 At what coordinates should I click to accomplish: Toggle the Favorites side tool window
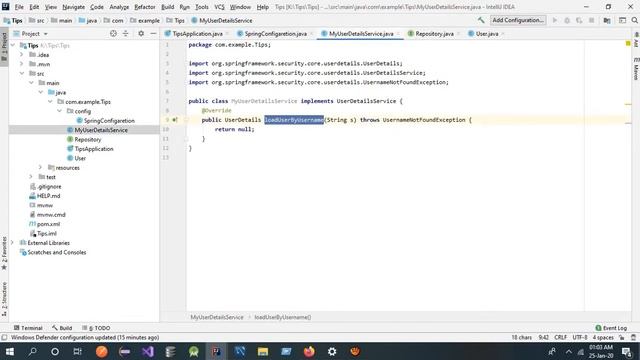(4, 253)
